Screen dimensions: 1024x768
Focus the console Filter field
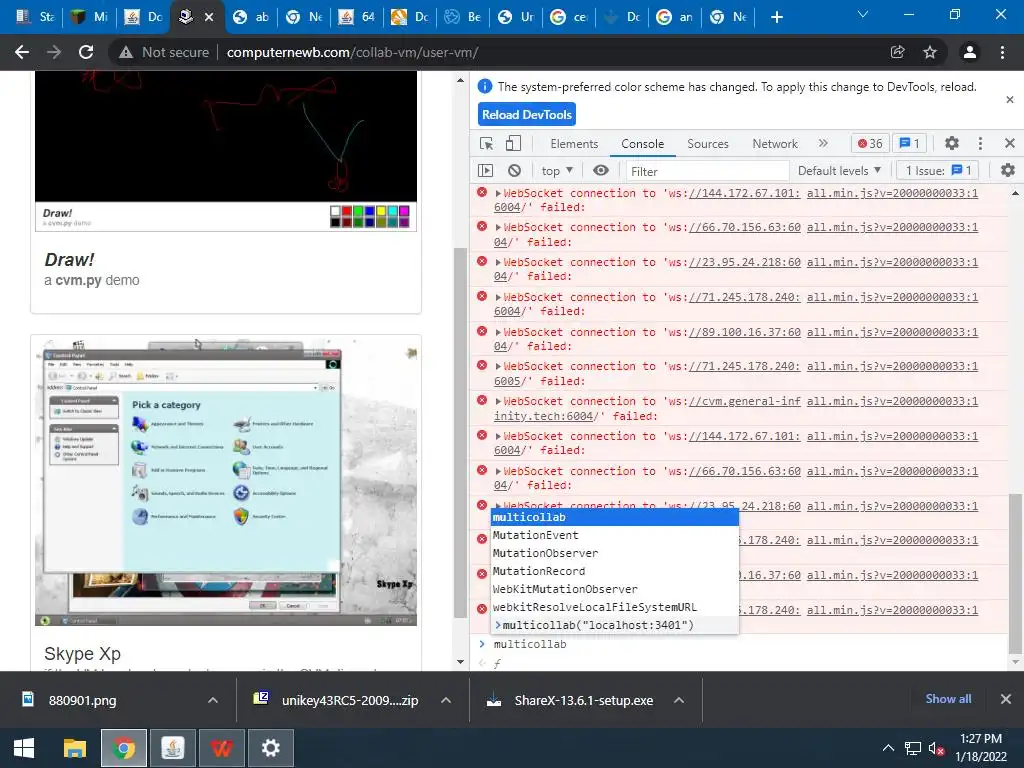(x=707, y=171)
